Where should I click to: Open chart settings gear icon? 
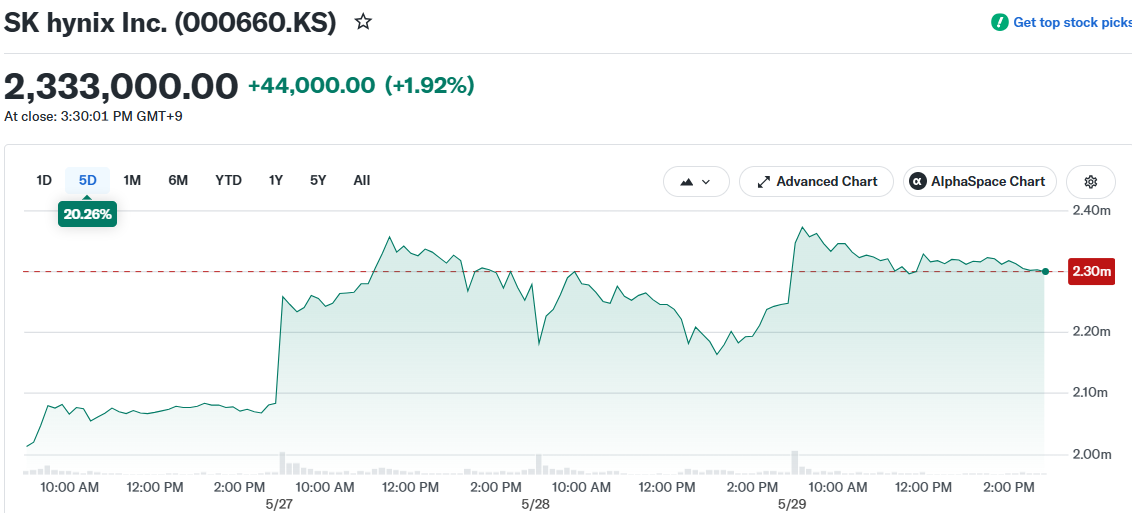pyautogui.click(x=1090, y=182)
